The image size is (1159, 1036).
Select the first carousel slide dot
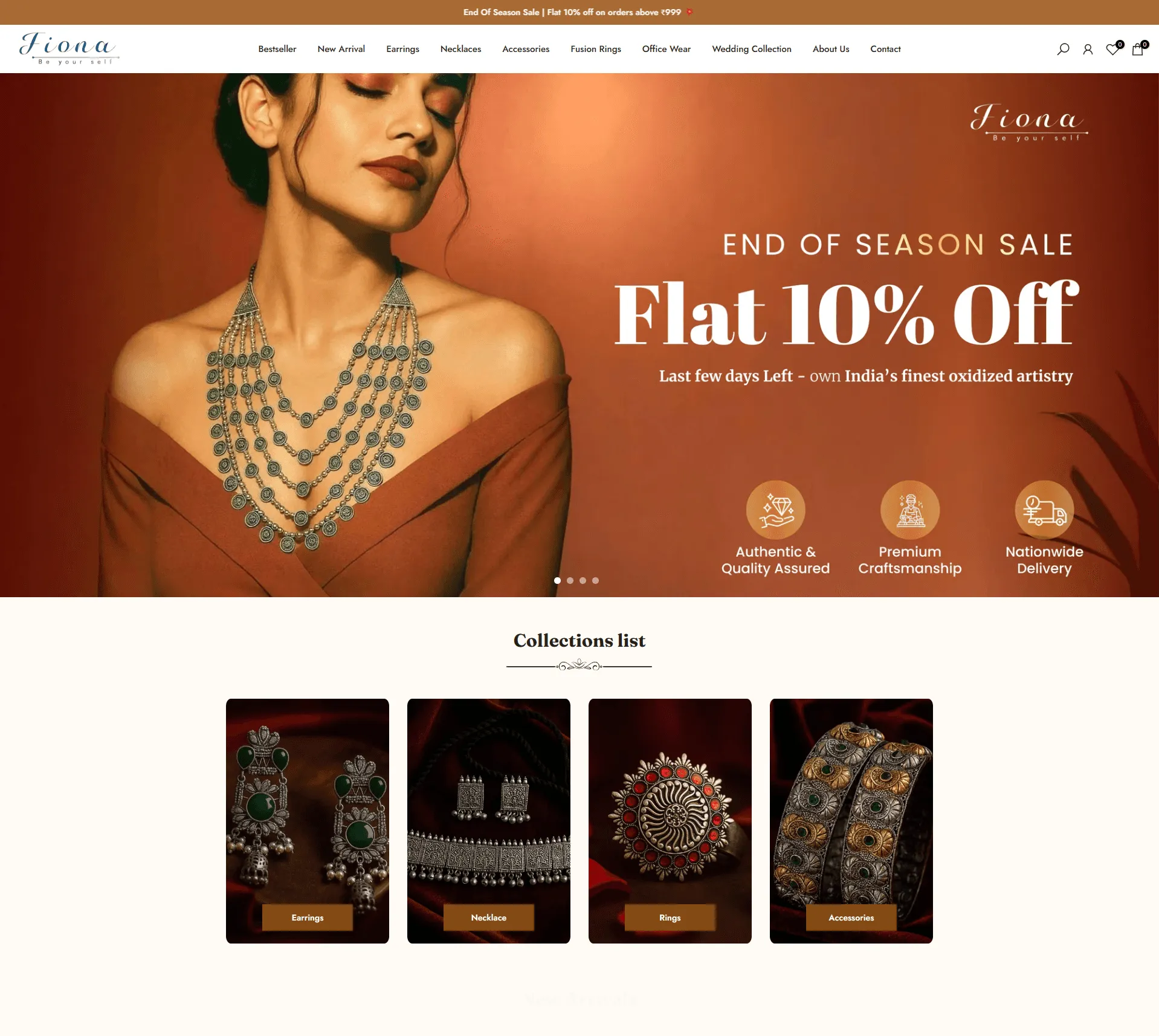557,580
